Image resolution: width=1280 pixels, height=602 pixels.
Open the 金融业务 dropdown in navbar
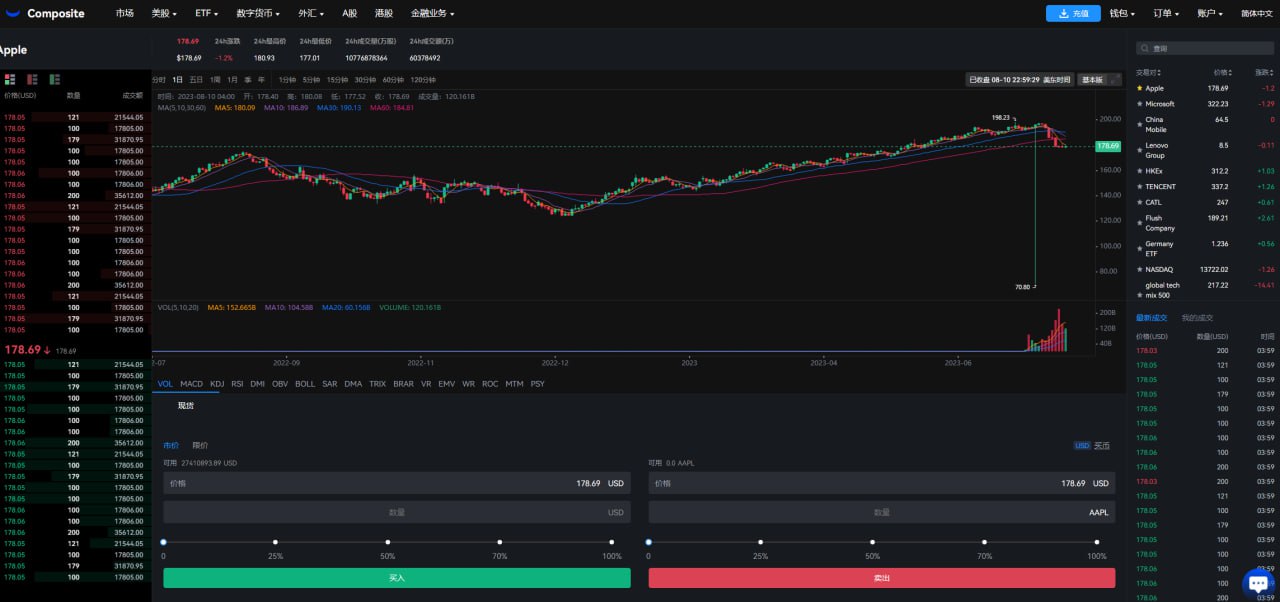[432, 14]
